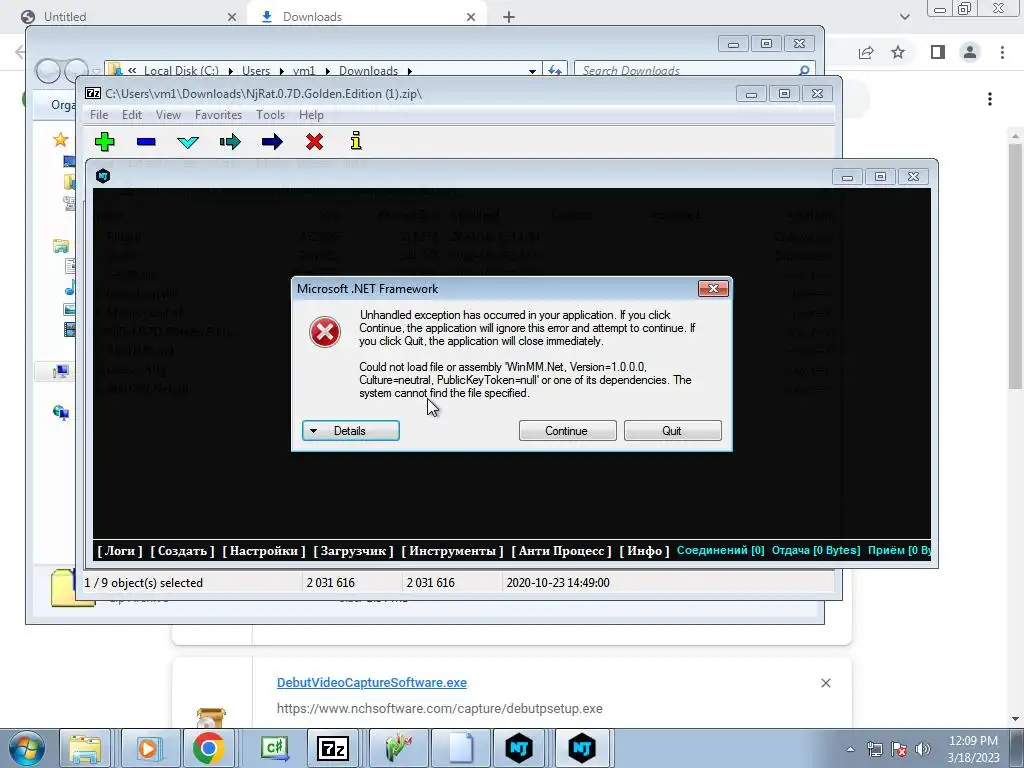Click the 7-Zip Add green plus icon

click(x=104, y=142)
